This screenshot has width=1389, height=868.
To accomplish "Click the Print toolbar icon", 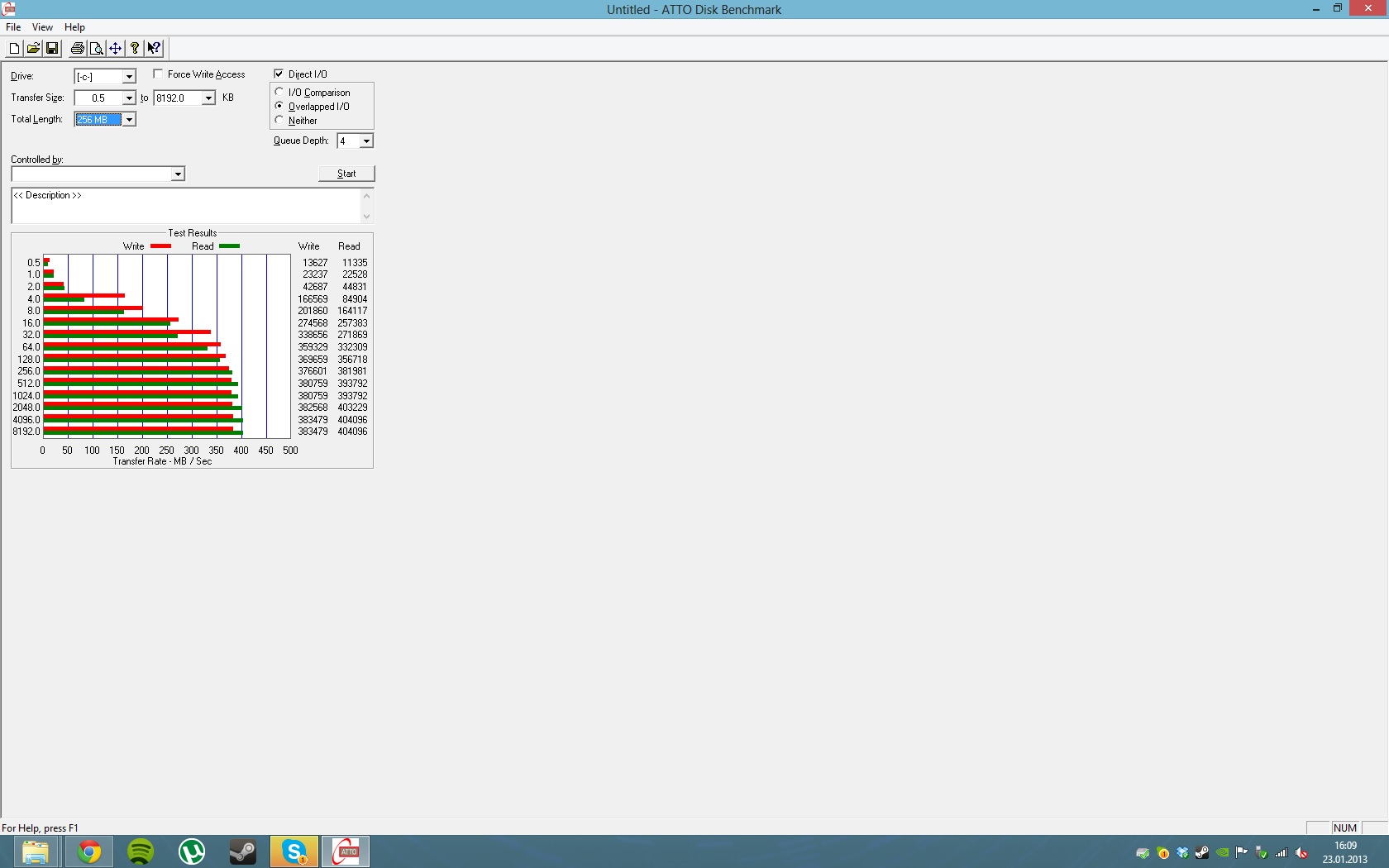I will pyautogui.click(x=77, y=49).
